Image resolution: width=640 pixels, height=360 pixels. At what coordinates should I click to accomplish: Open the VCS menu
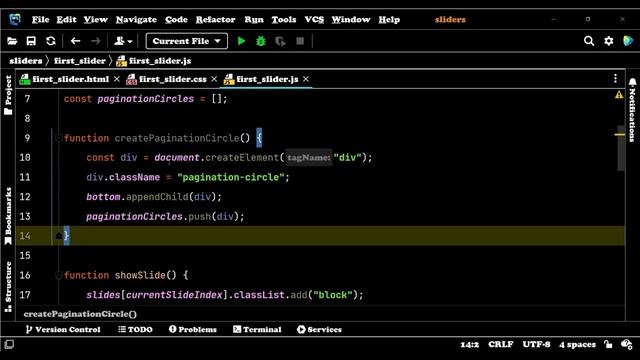coord(314,20)
